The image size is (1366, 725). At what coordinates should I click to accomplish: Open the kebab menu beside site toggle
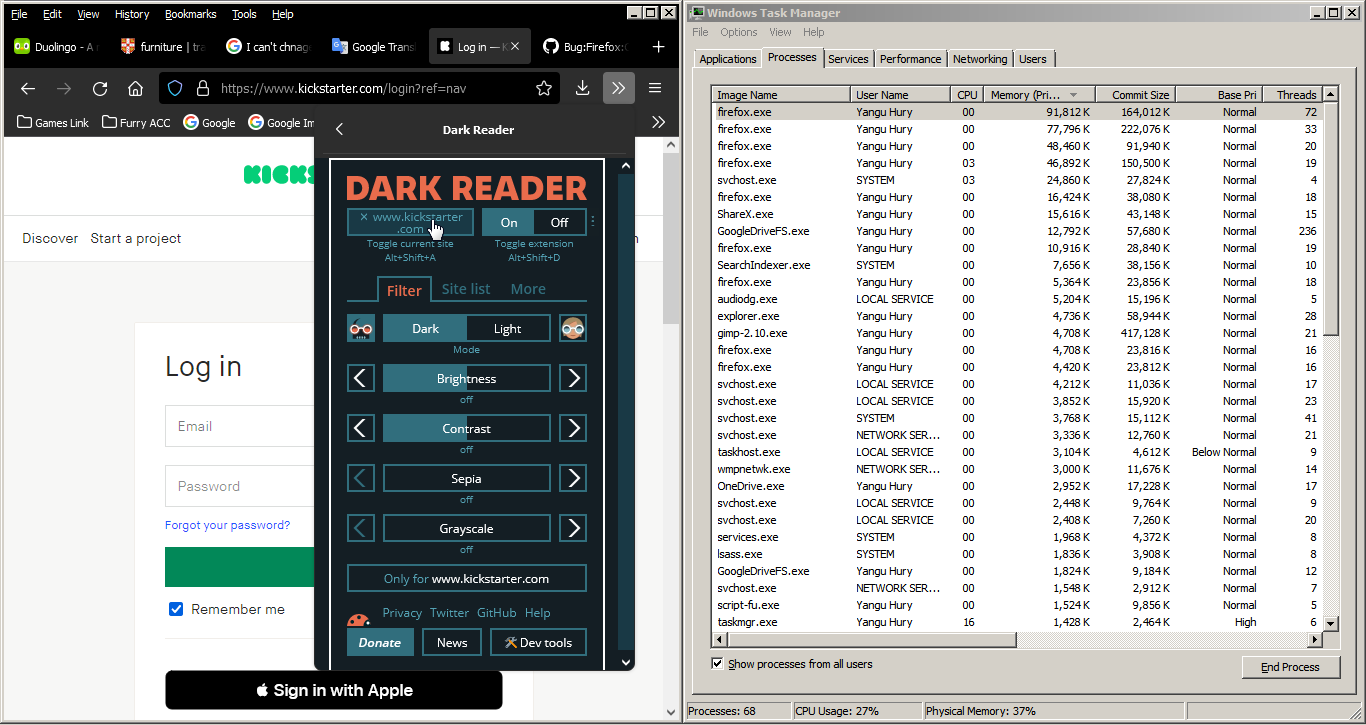pyautogui.click(x=592, y=219)
